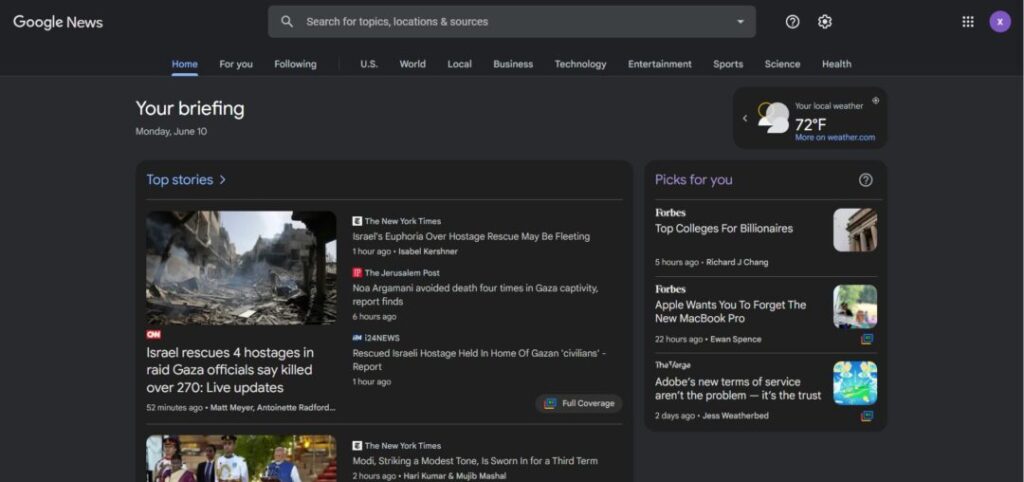Click the Picks for you heading

point(694,180)
